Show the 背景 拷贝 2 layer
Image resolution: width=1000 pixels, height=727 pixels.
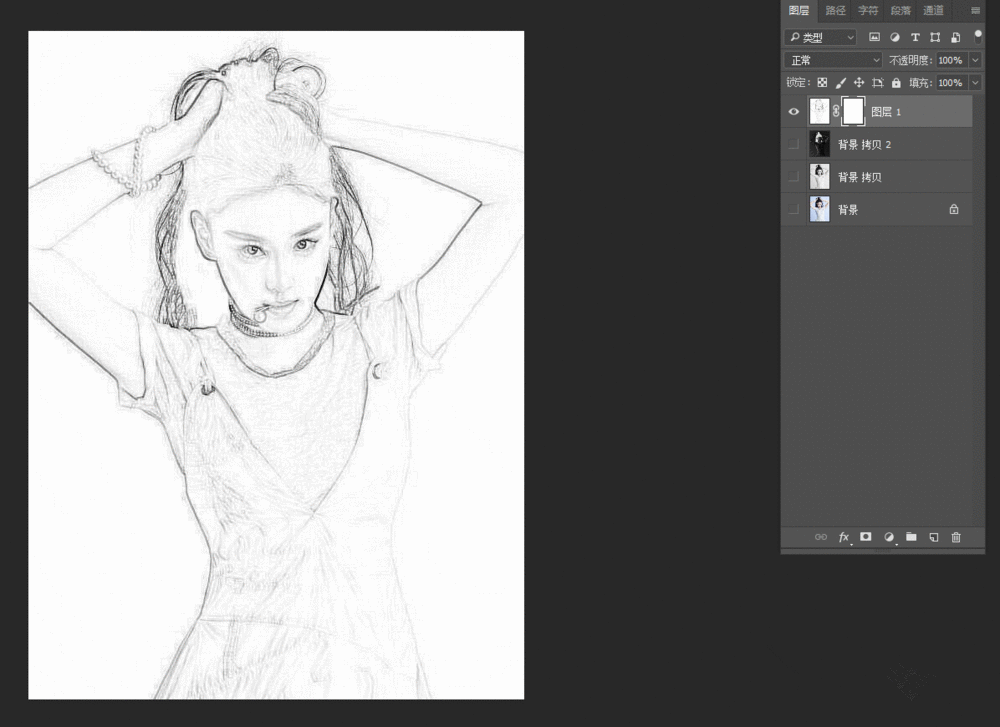point(794,144)
